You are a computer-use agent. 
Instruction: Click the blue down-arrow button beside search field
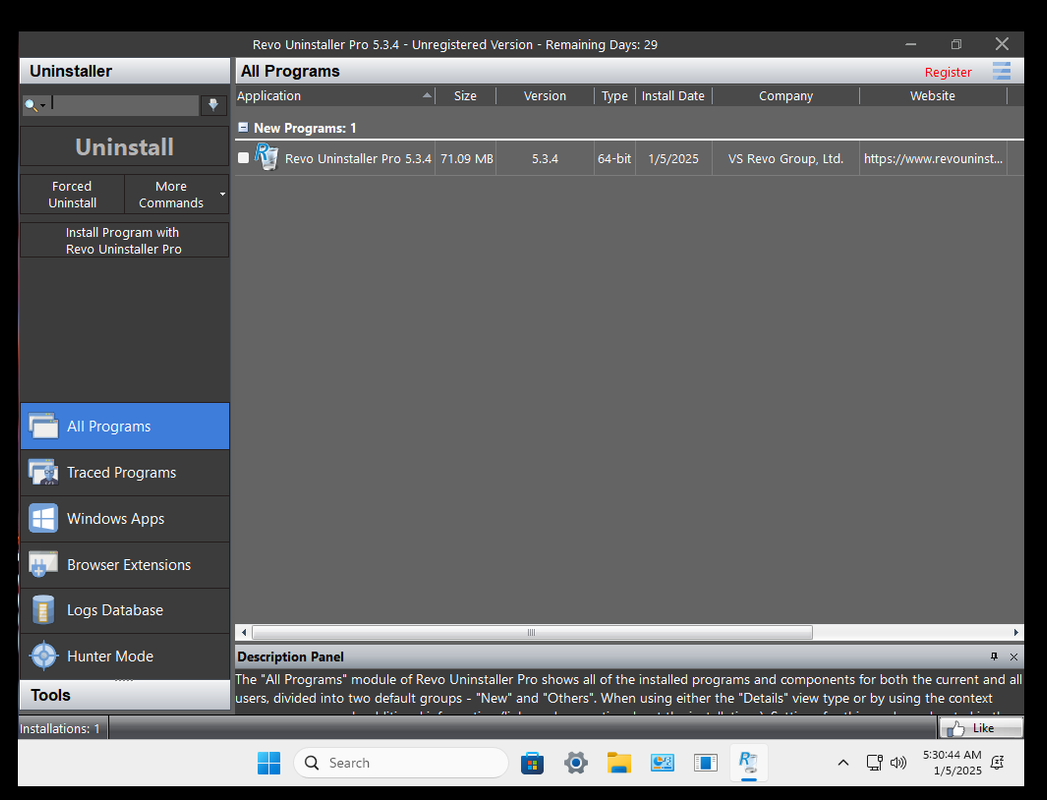point(214,105)
